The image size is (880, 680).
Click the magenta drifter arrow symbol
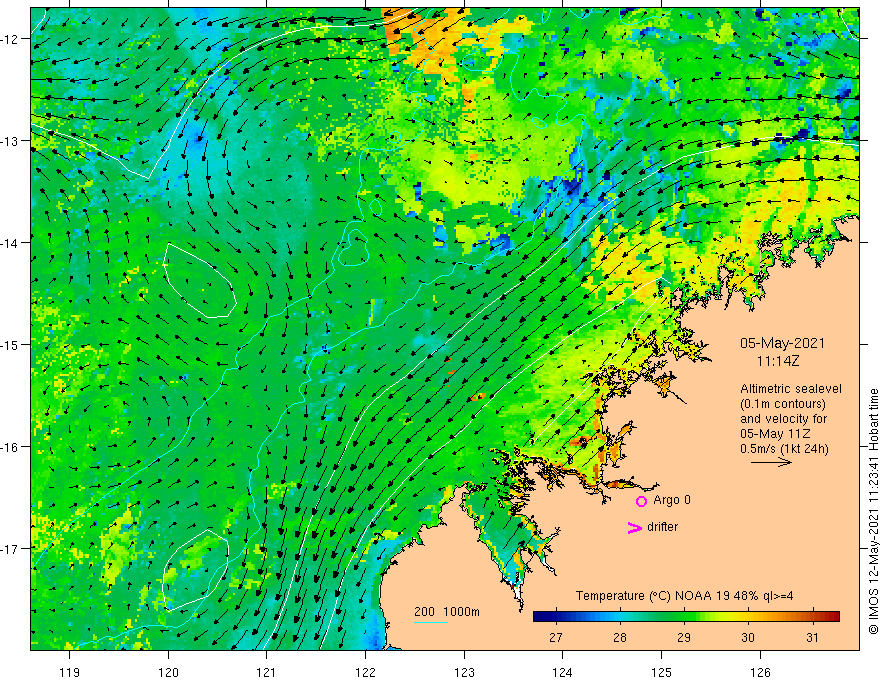tap(634, 527)
